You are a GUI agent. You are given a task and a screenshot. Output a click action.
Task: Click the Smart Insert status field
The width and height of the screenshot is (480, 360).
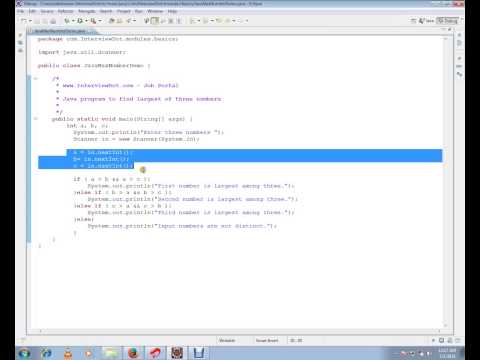coord(267,340)
